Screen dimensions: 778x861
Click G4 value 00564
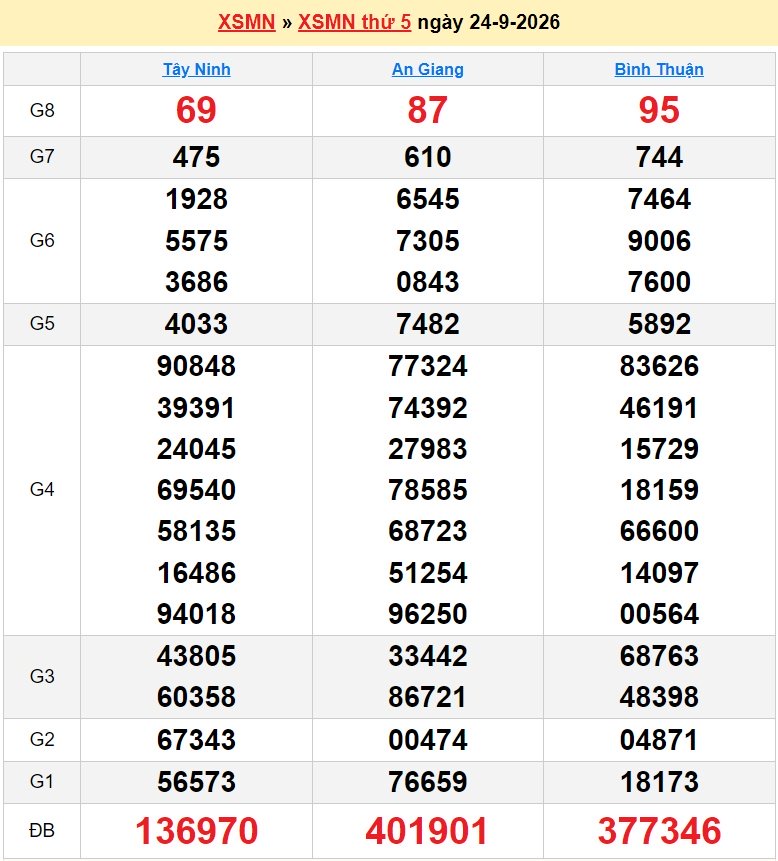[659, 614]
